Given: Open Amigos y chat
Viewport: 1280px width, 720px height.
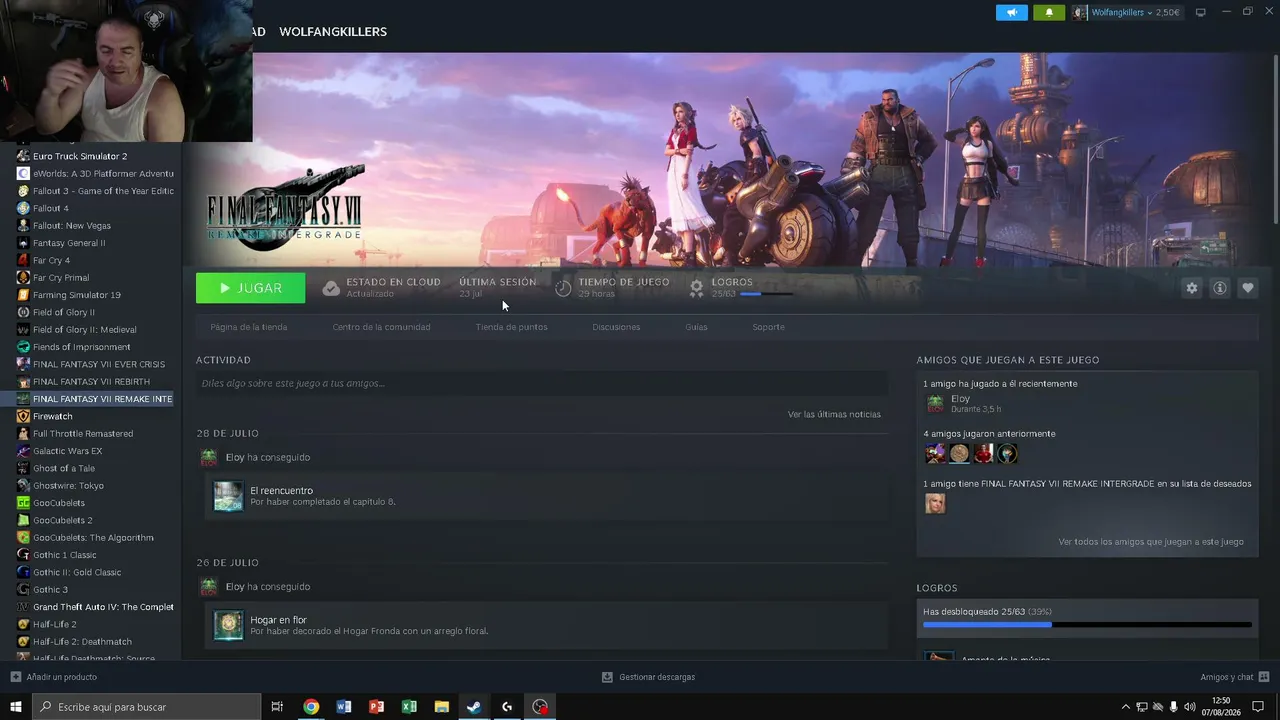Looking at the screenshot, I should [x=1227, y=677].
